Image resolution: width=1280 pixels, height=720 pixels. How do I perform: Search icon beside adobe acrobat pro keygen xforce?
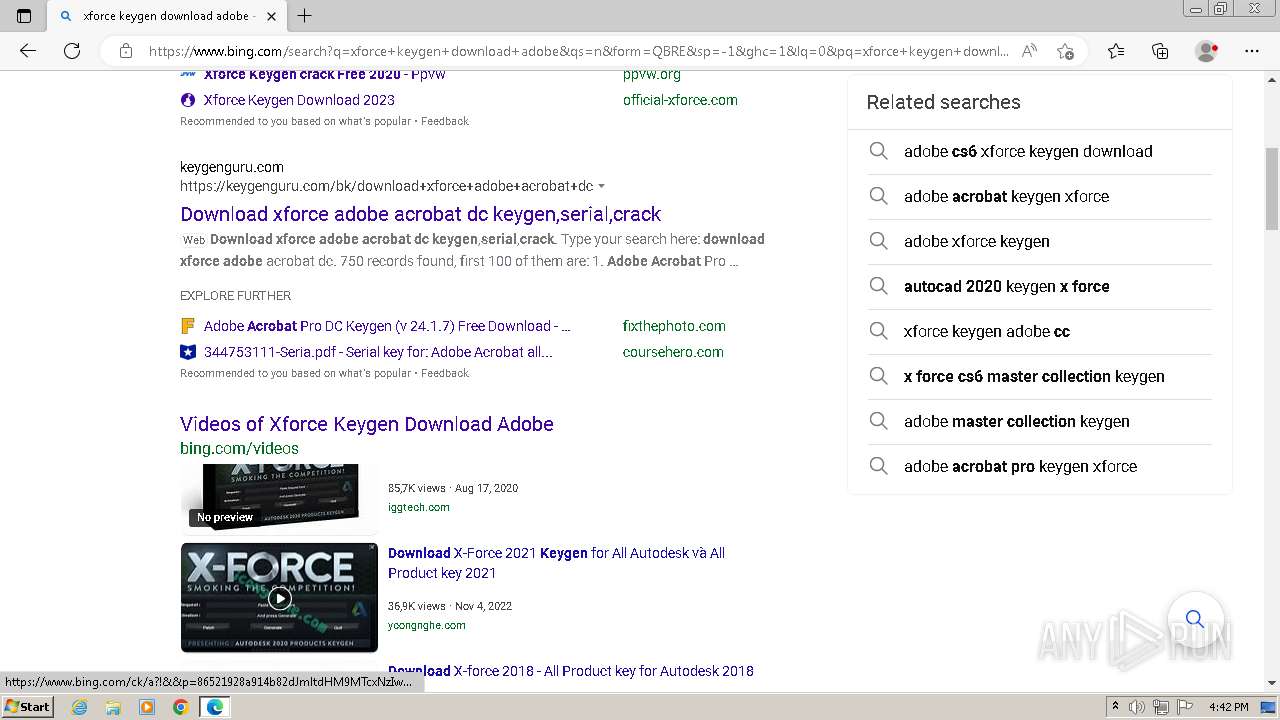click(878, 466)
